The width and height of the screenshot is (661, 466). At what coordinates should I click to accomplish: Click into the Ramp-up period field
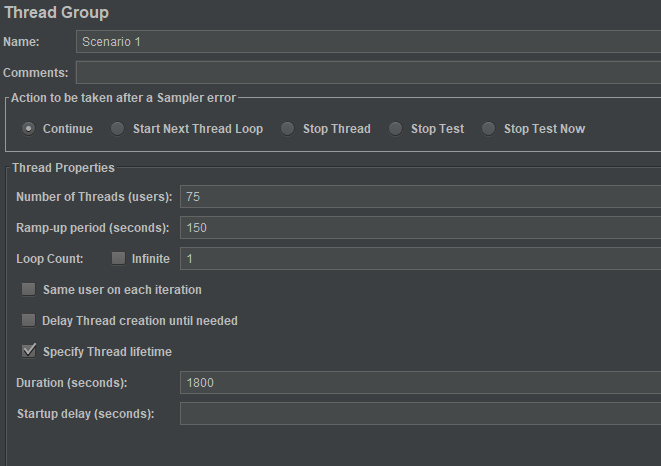[420, 228]
